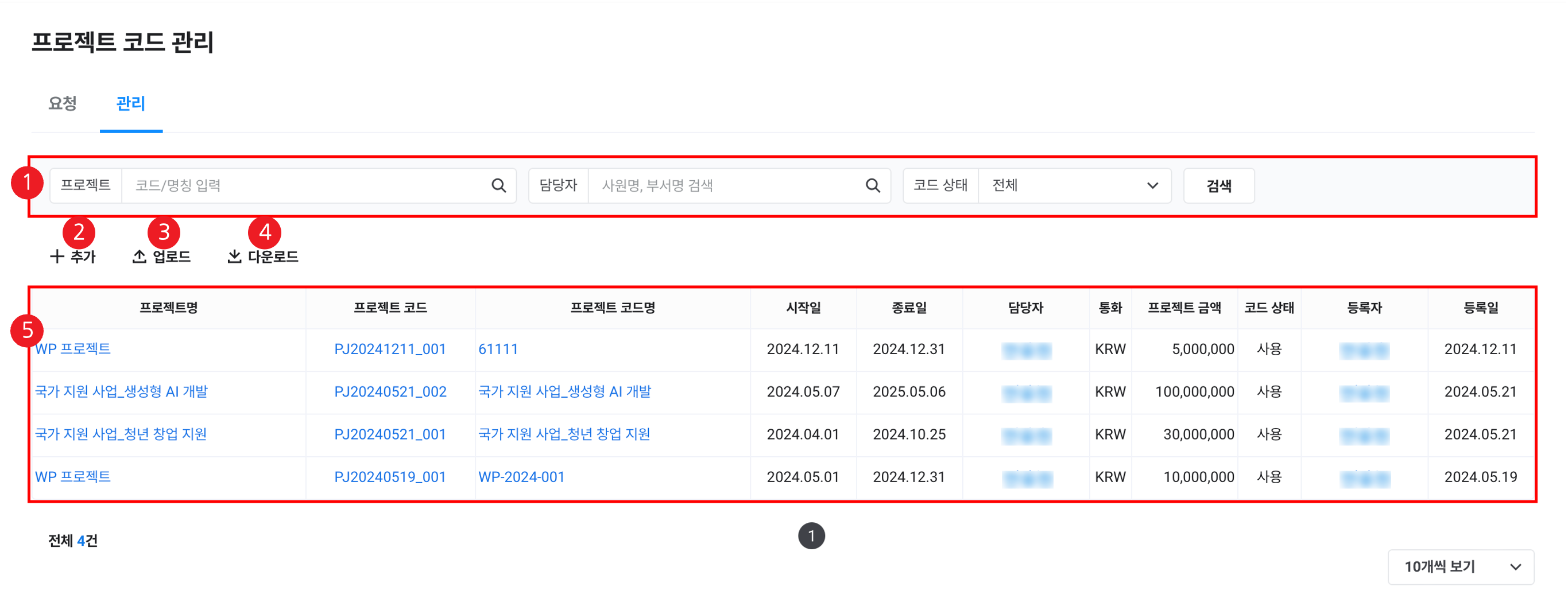Click the project search magnifier icon
This screenshot has height=602, width=1568.
tap(498, 186)
